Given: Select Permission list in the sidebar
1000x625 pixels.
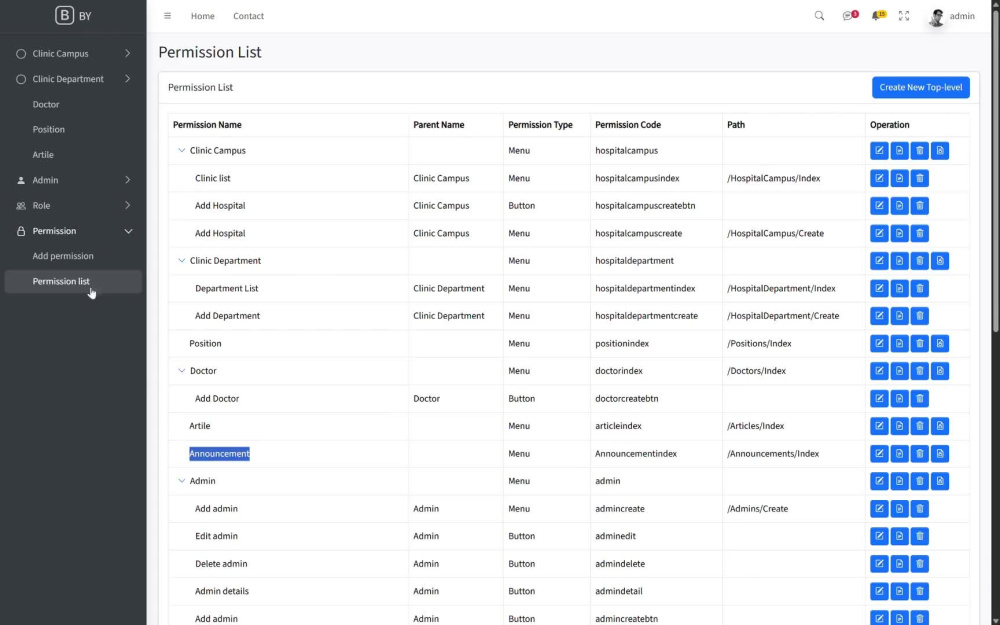Looking at the screenshot, I should click(x=73, y=281).
